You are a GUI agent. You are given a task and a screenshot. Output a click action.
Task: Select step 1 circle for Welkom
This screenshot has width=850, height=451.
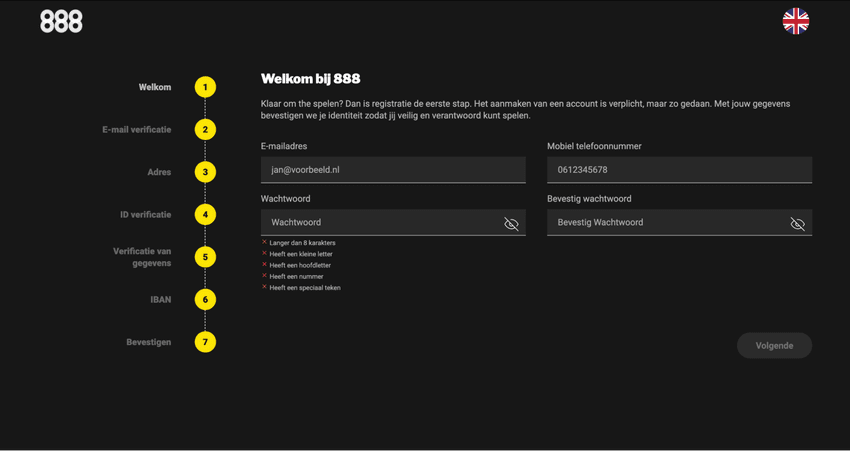pos(205,87)
